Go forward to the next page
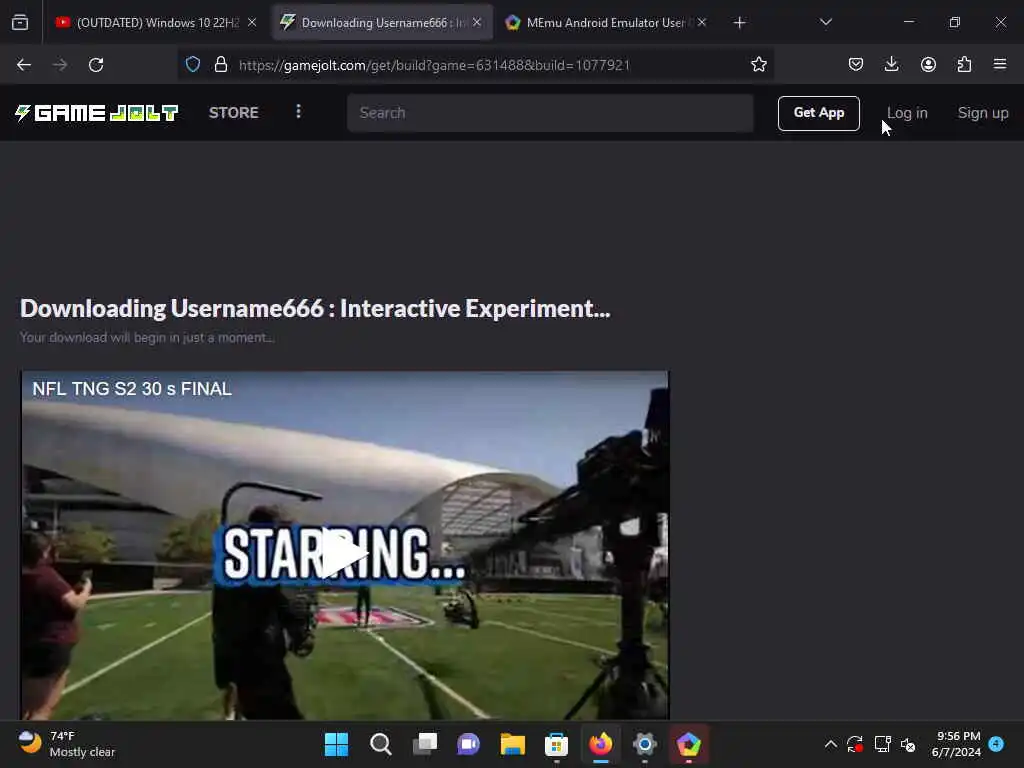 [60, 65]
